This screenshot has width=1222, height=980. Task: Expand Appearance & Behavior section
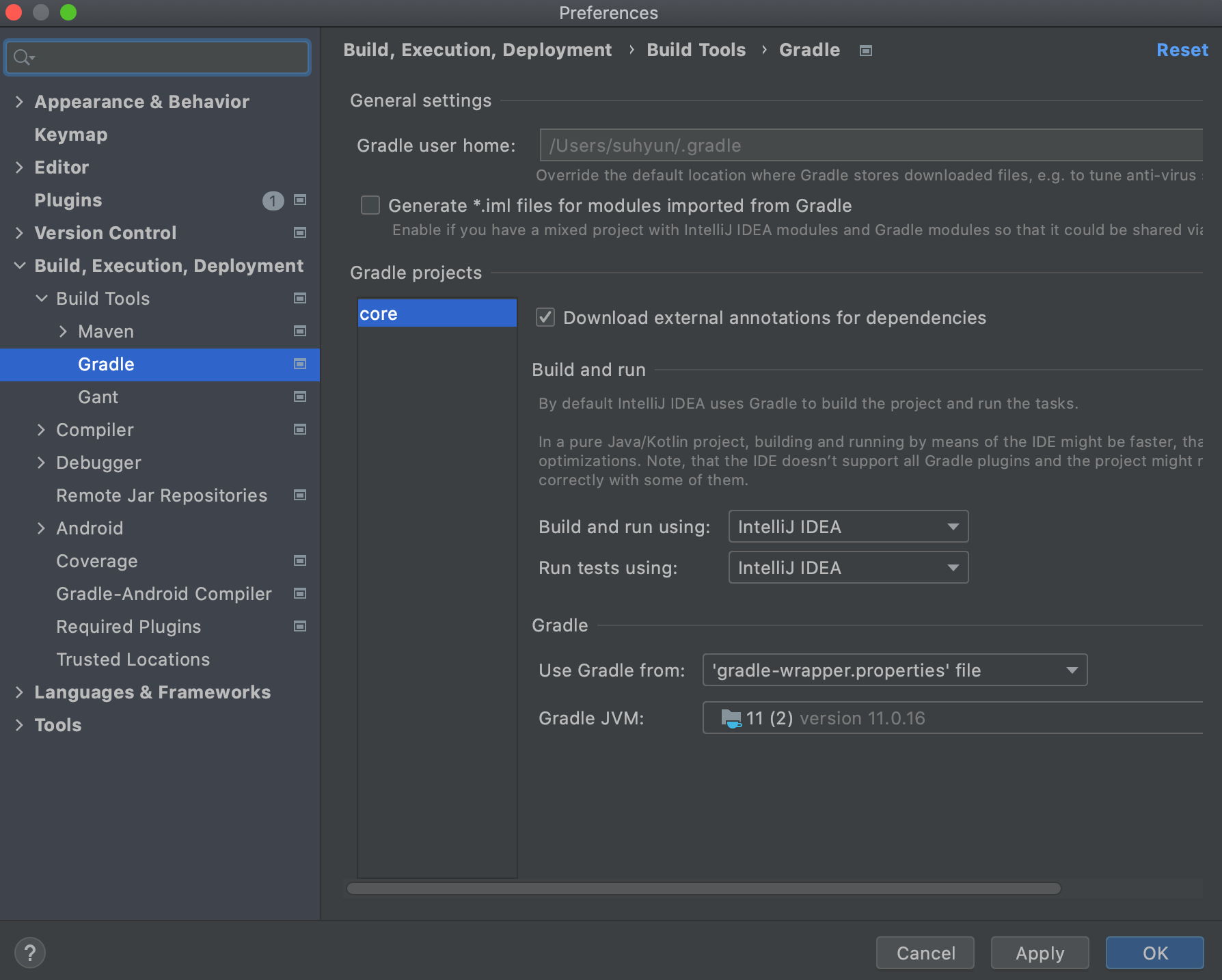(19, 102)
